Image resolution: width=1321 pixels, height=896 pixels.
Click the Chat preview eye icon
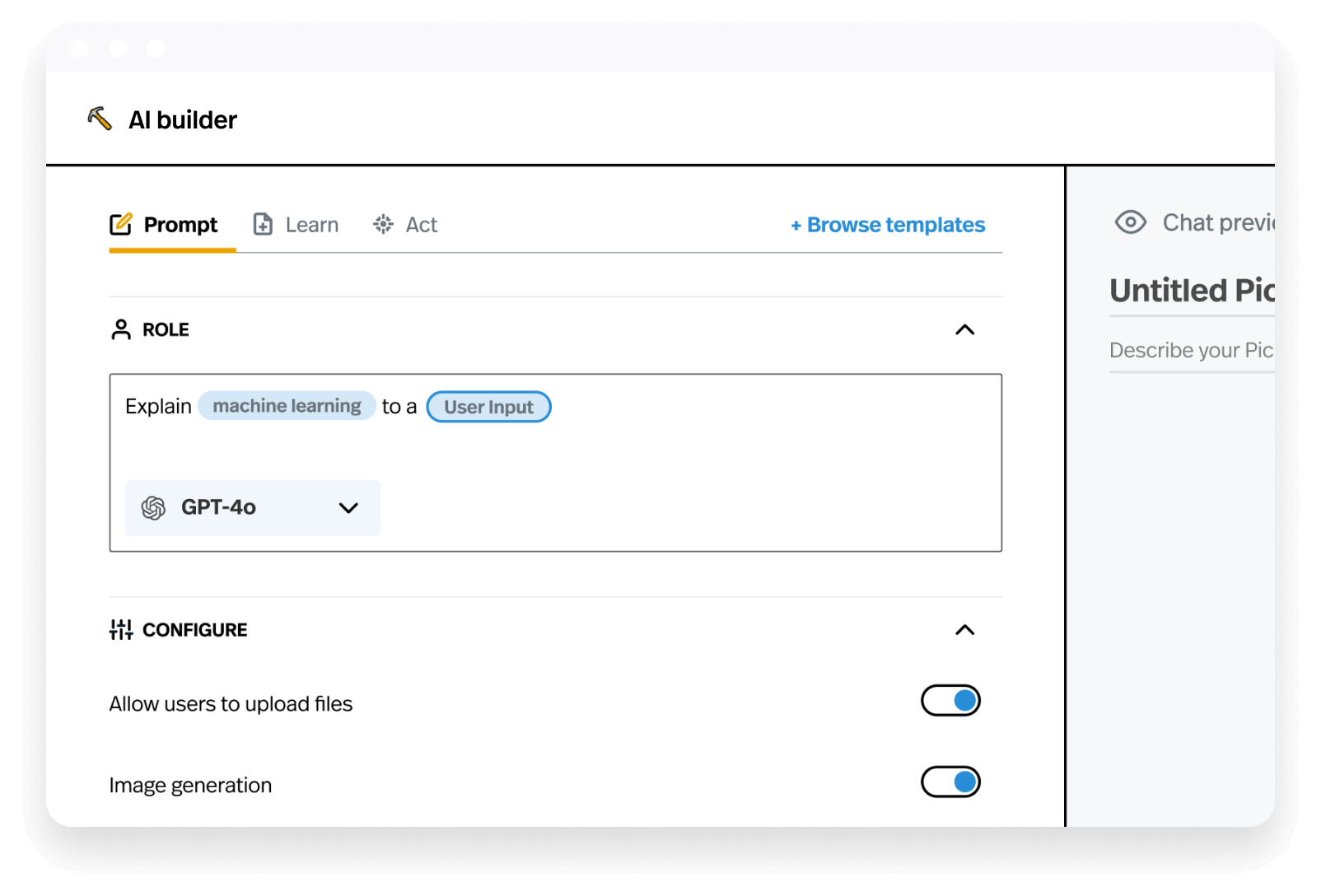[1130, 222]
